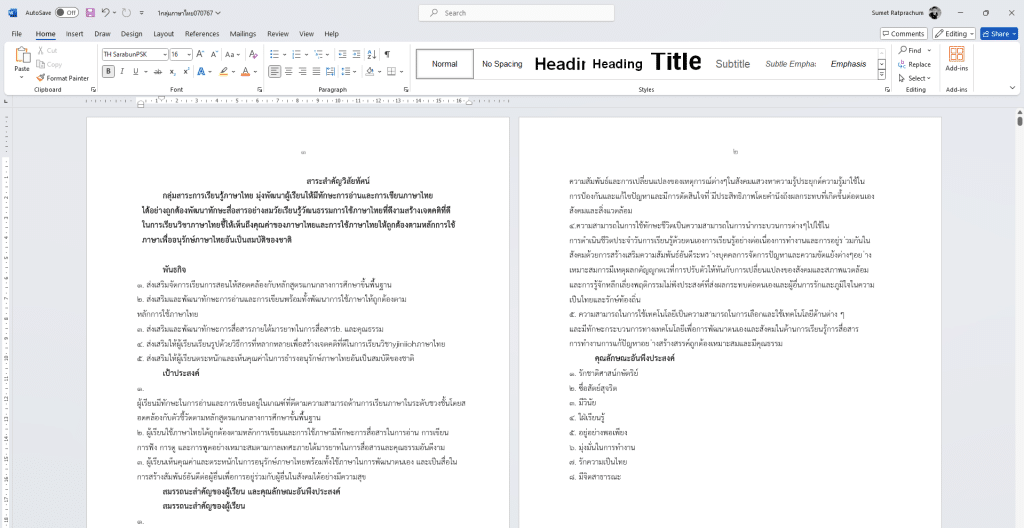Apply italic formatting to text
1024x528 pixels.
coord(121,71)
